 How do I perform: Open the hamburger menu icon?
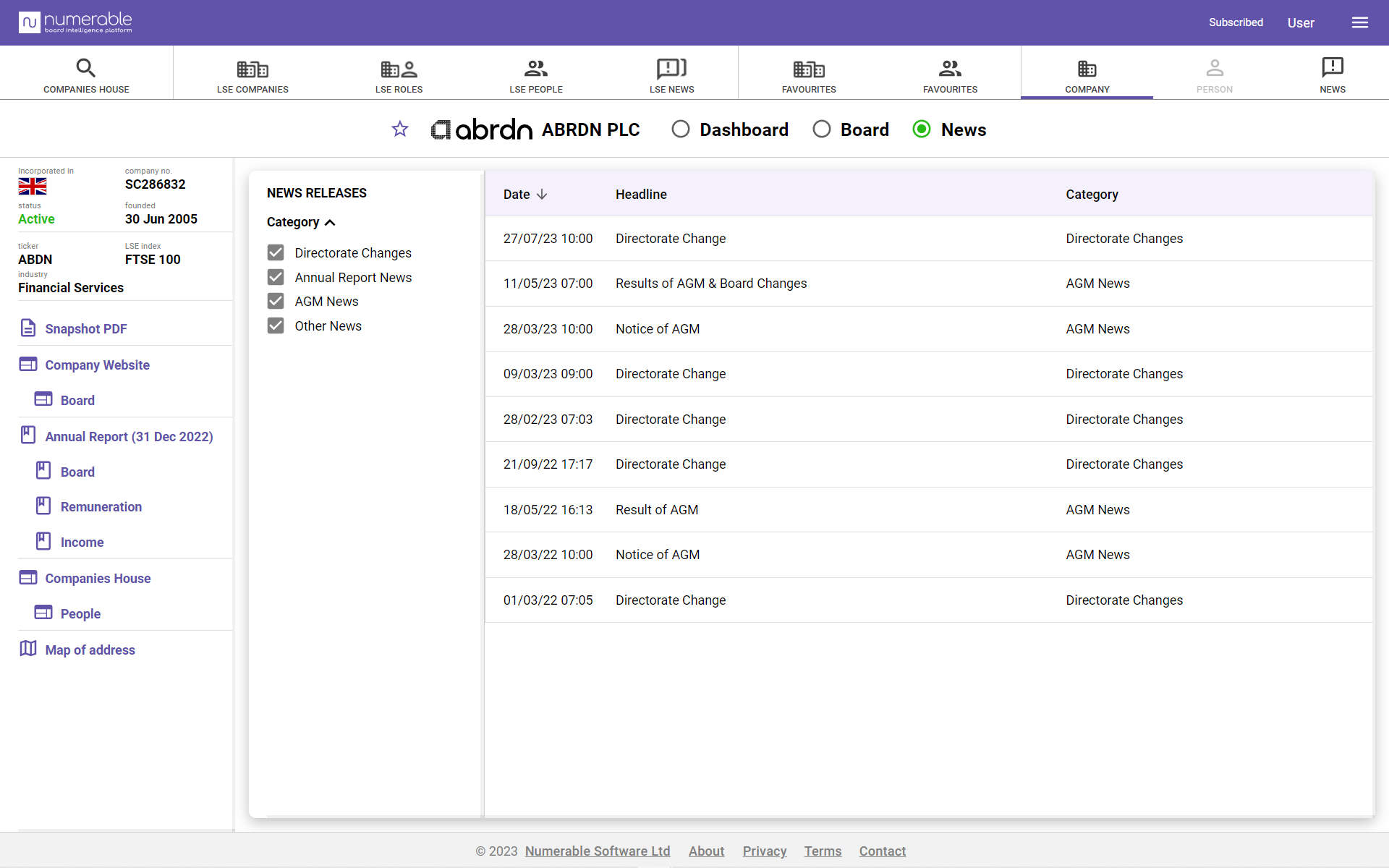[x=1360, y=22]
